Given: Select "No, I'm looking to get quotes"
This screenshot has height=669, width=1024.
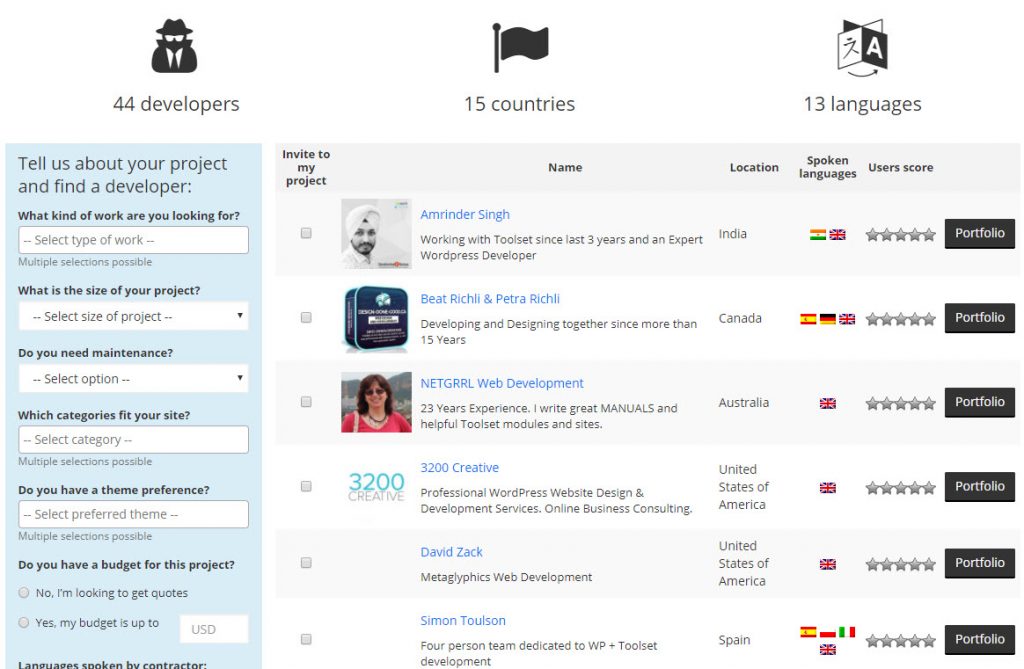Looking at the screenshot, I should click(24, 593).
